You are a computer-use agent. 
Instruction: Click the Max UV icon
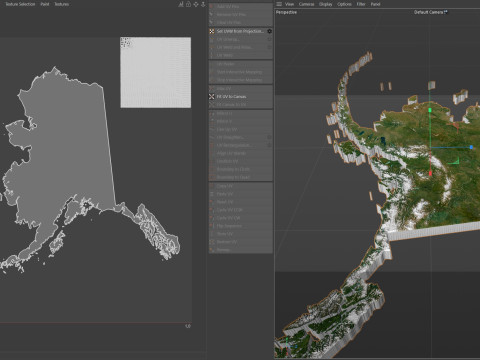[x=211, y=88]
